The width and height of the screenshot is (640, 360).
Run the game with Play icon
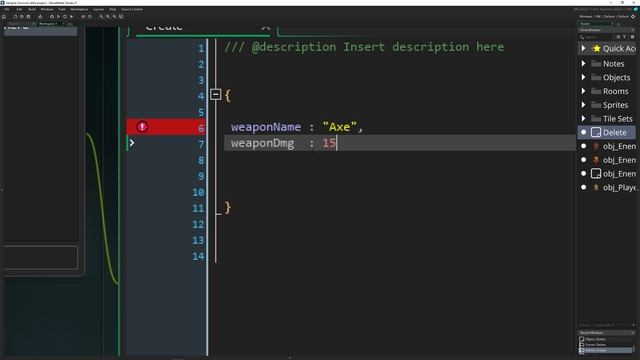(58, 16)
